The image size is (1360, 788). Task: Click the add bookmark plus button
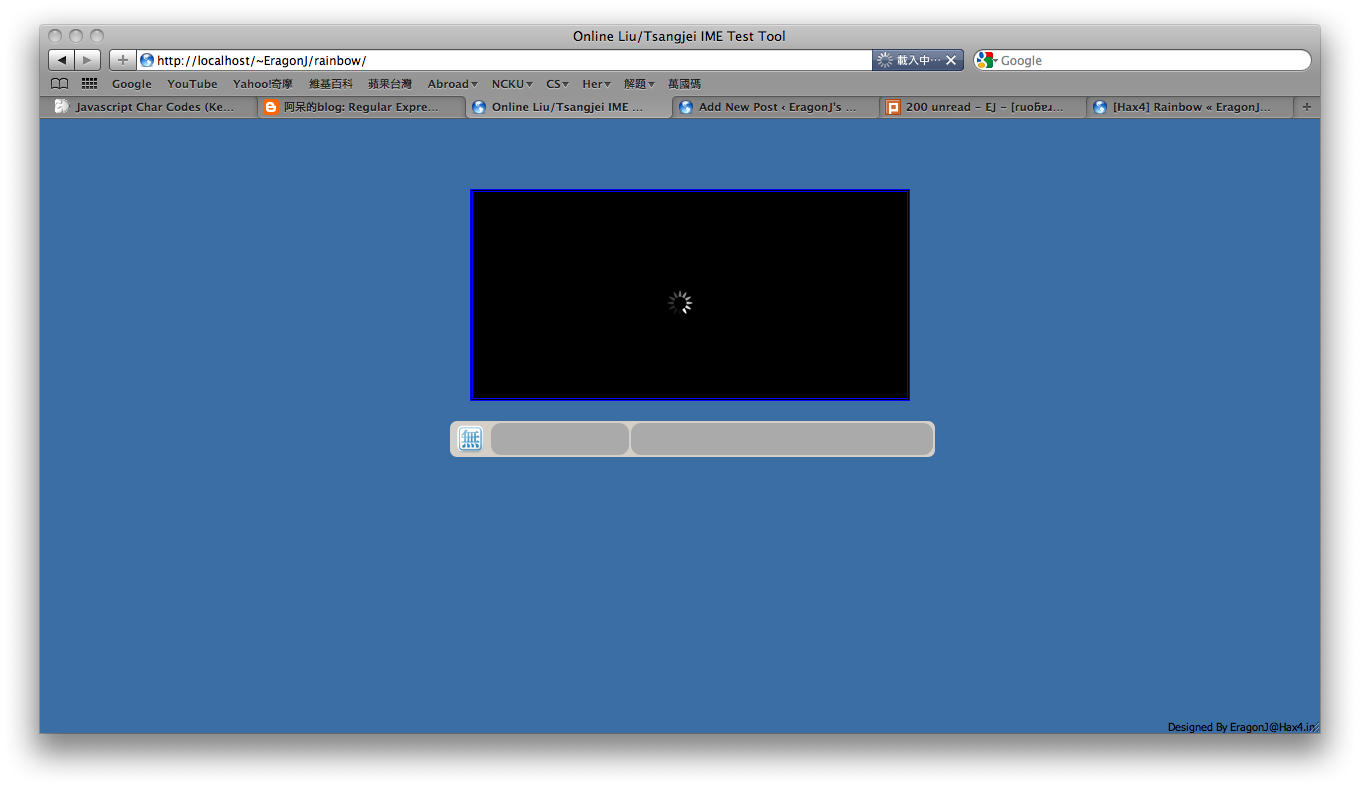(x=122, y=60)
